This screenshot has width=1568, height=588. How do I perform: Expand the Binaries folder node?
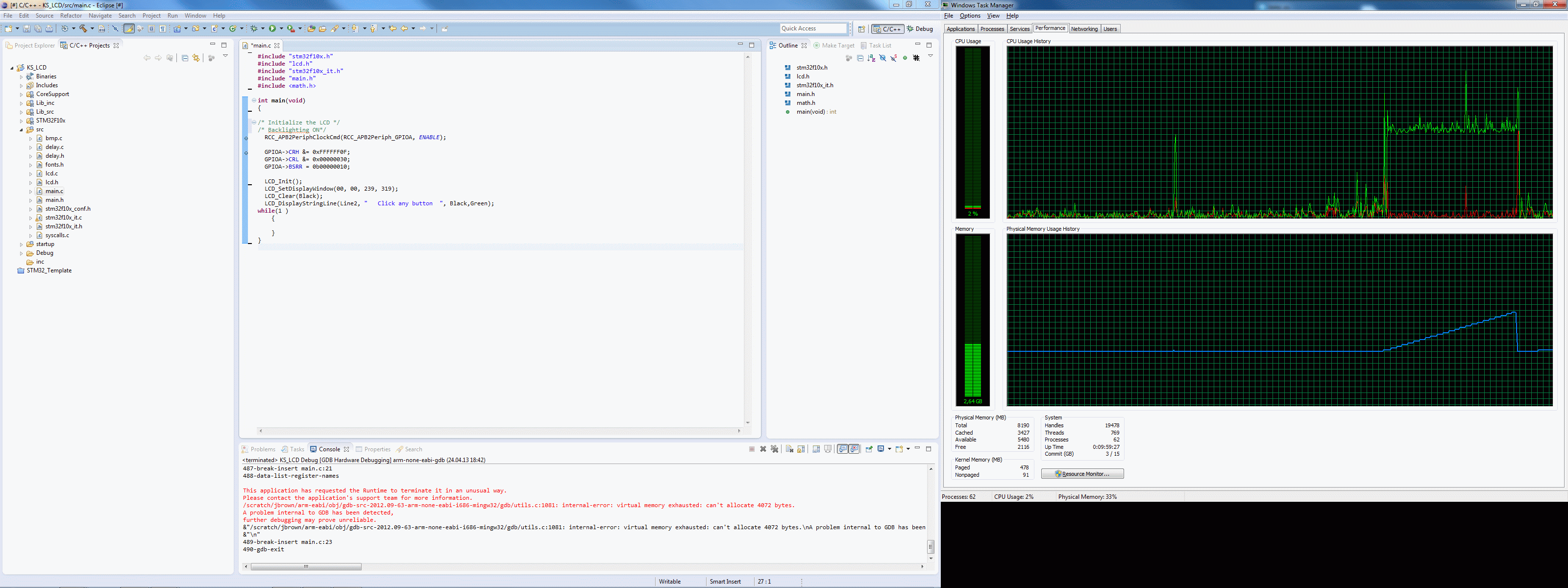click(x=21, y=77)
